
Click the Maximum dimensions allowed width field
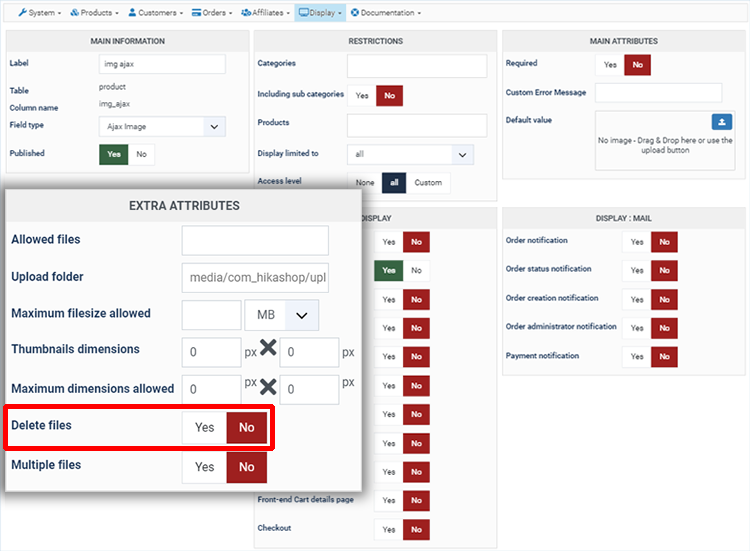pos(211,389)
